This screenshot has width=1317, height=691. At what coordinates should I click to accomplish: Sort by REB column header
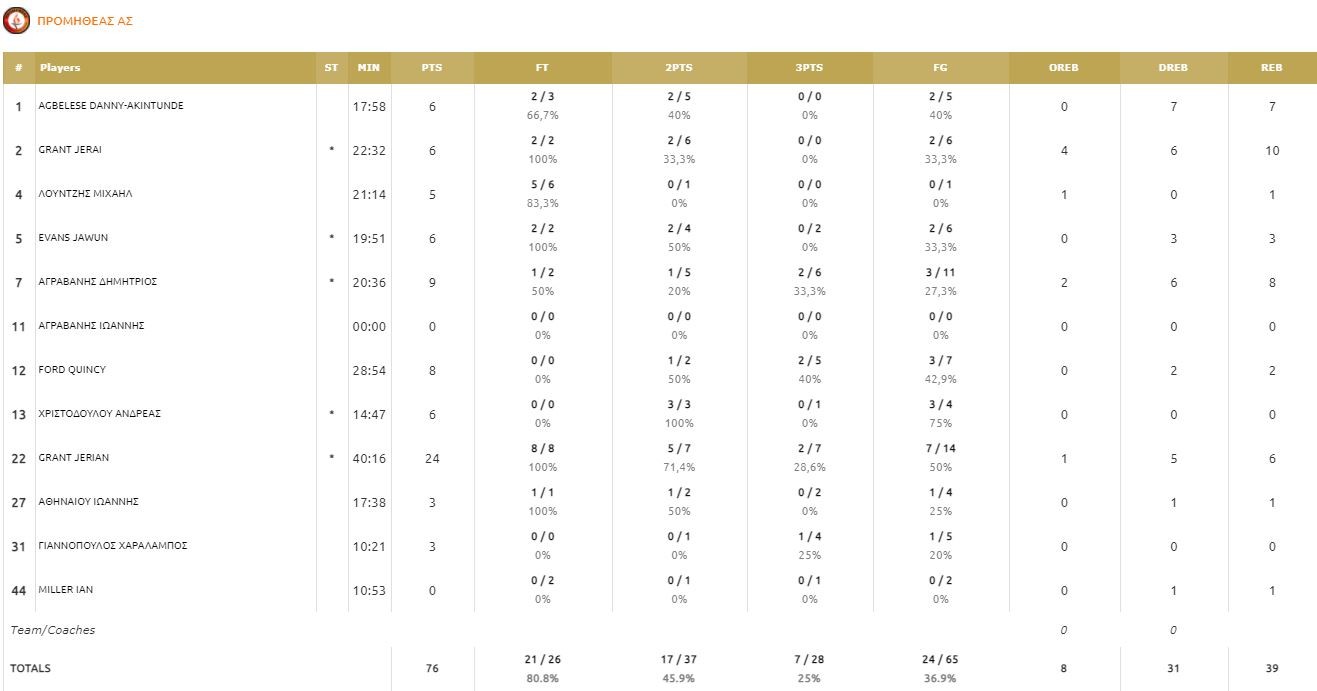coord(1271,68)
